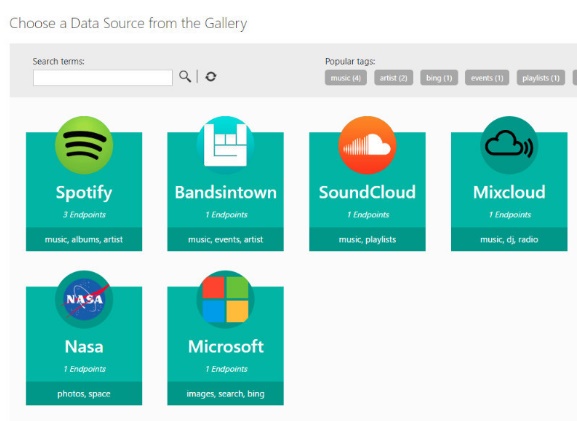Open the Microsoft data source title
The image size is (577, 421).
[x=226, y=347]
